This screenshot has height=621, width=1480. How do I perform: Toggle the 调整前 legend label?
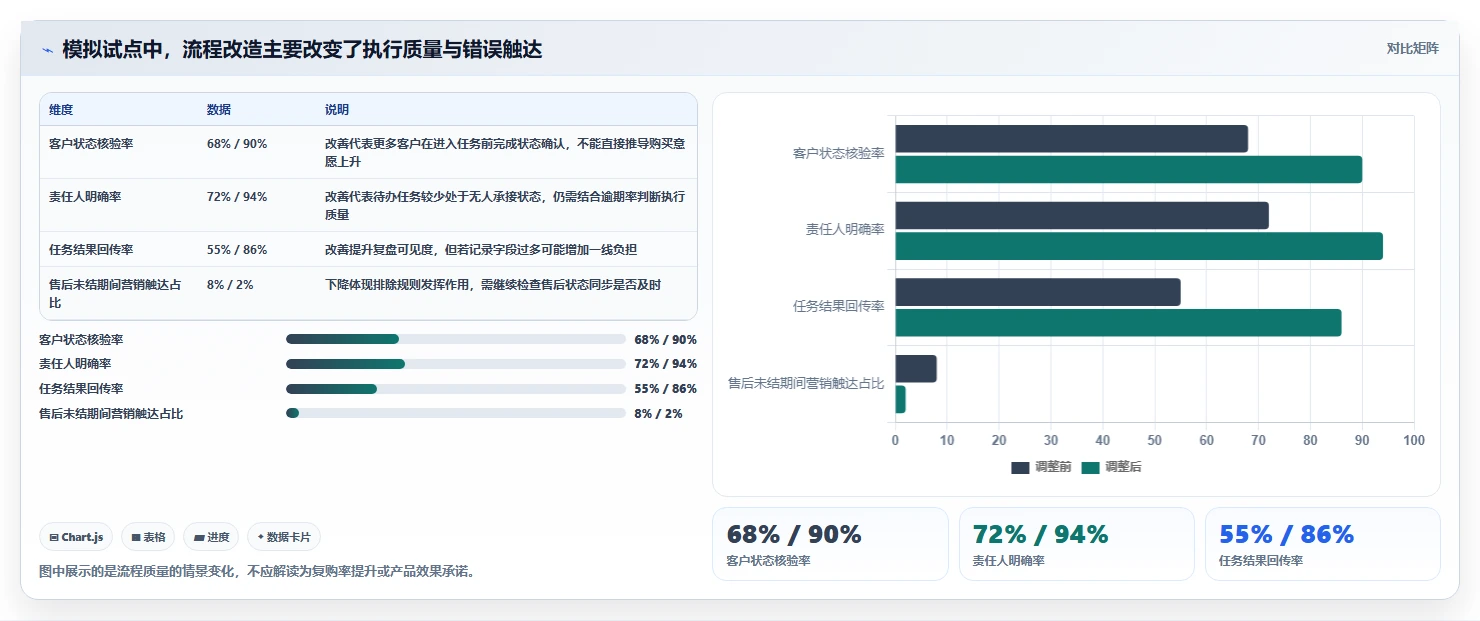pos(1053,468)
